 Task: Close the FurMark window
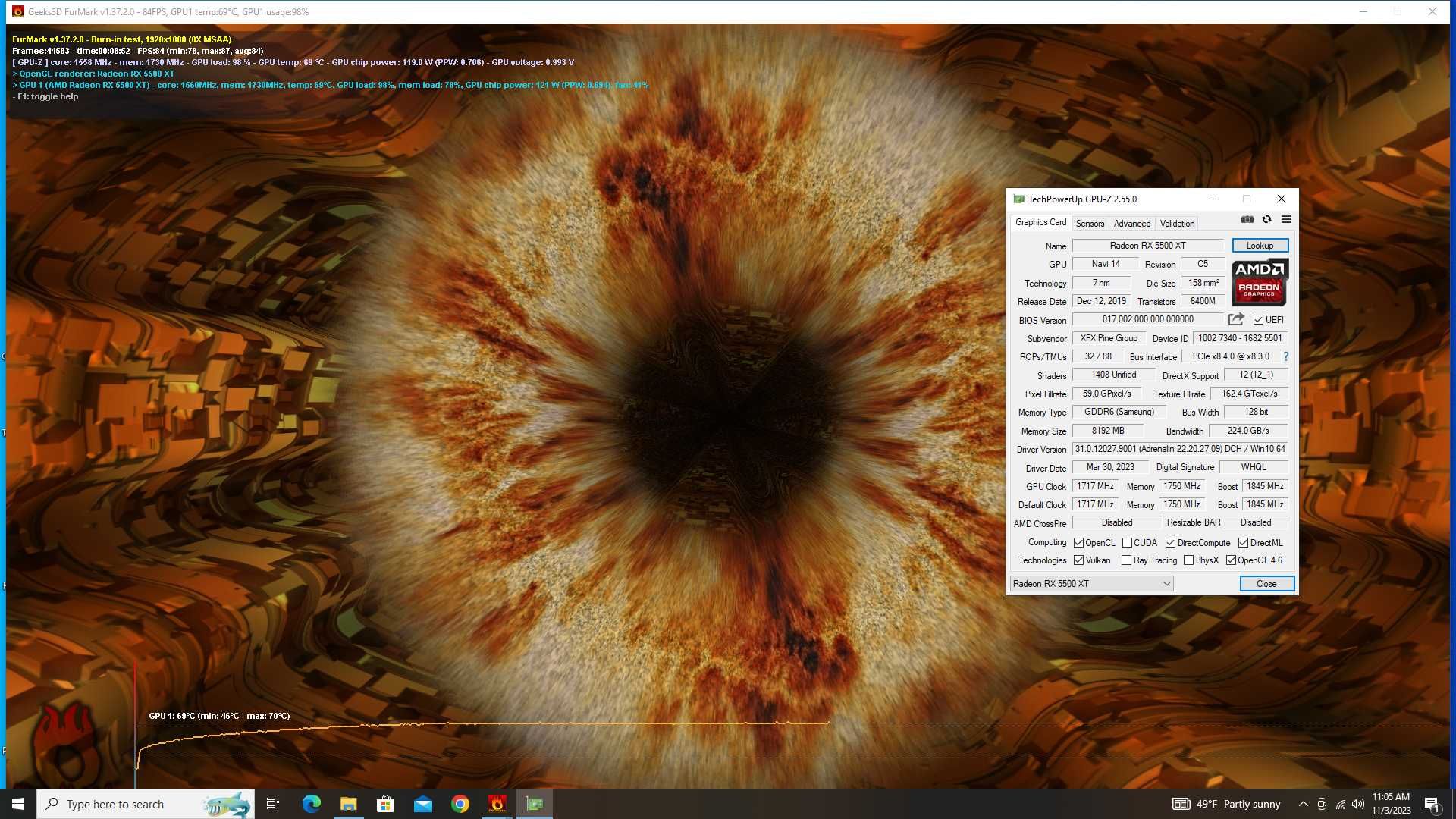(1432, 11)
